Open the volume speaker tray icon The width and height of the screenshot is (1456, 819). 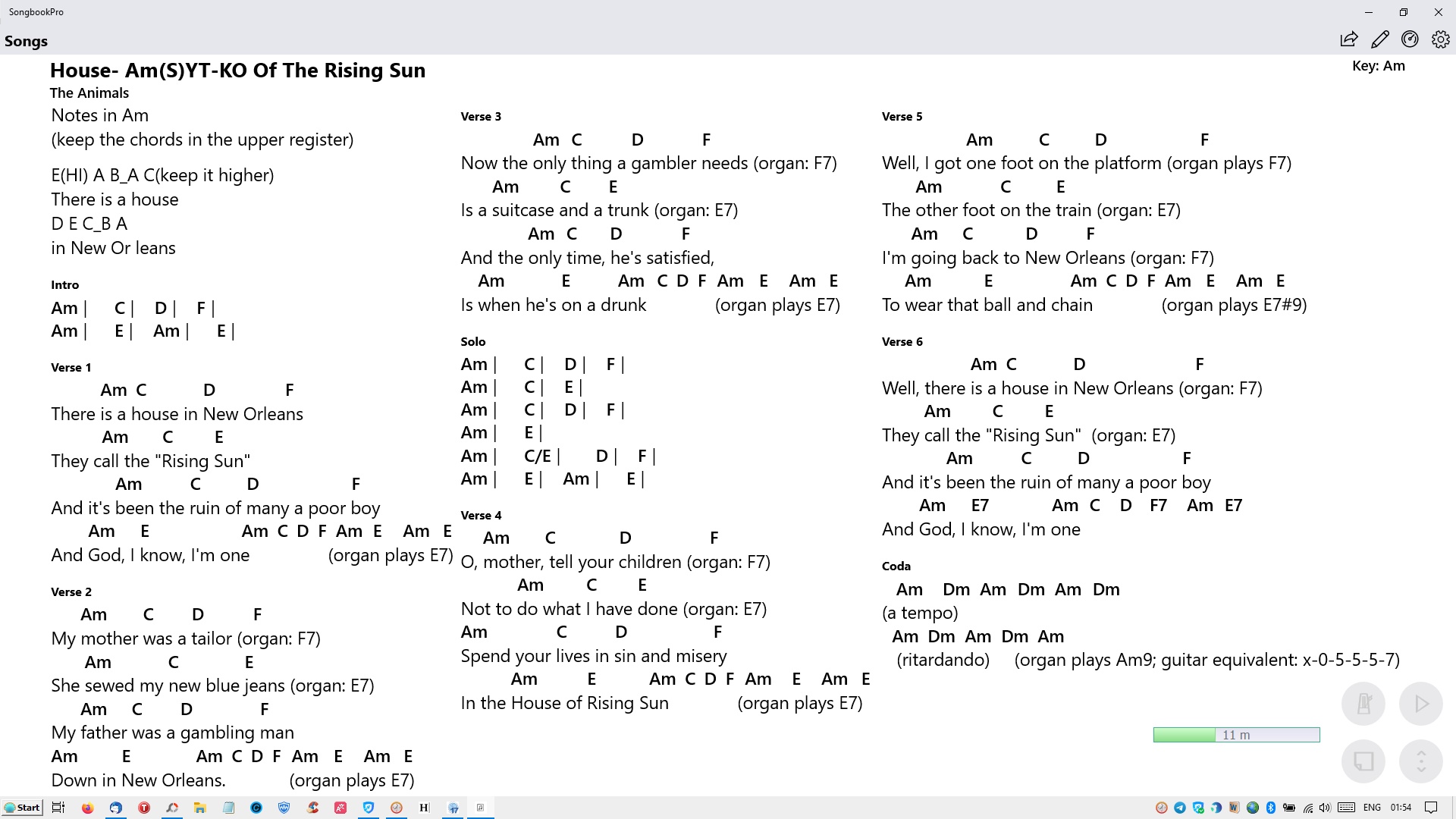click(1325, 808)
